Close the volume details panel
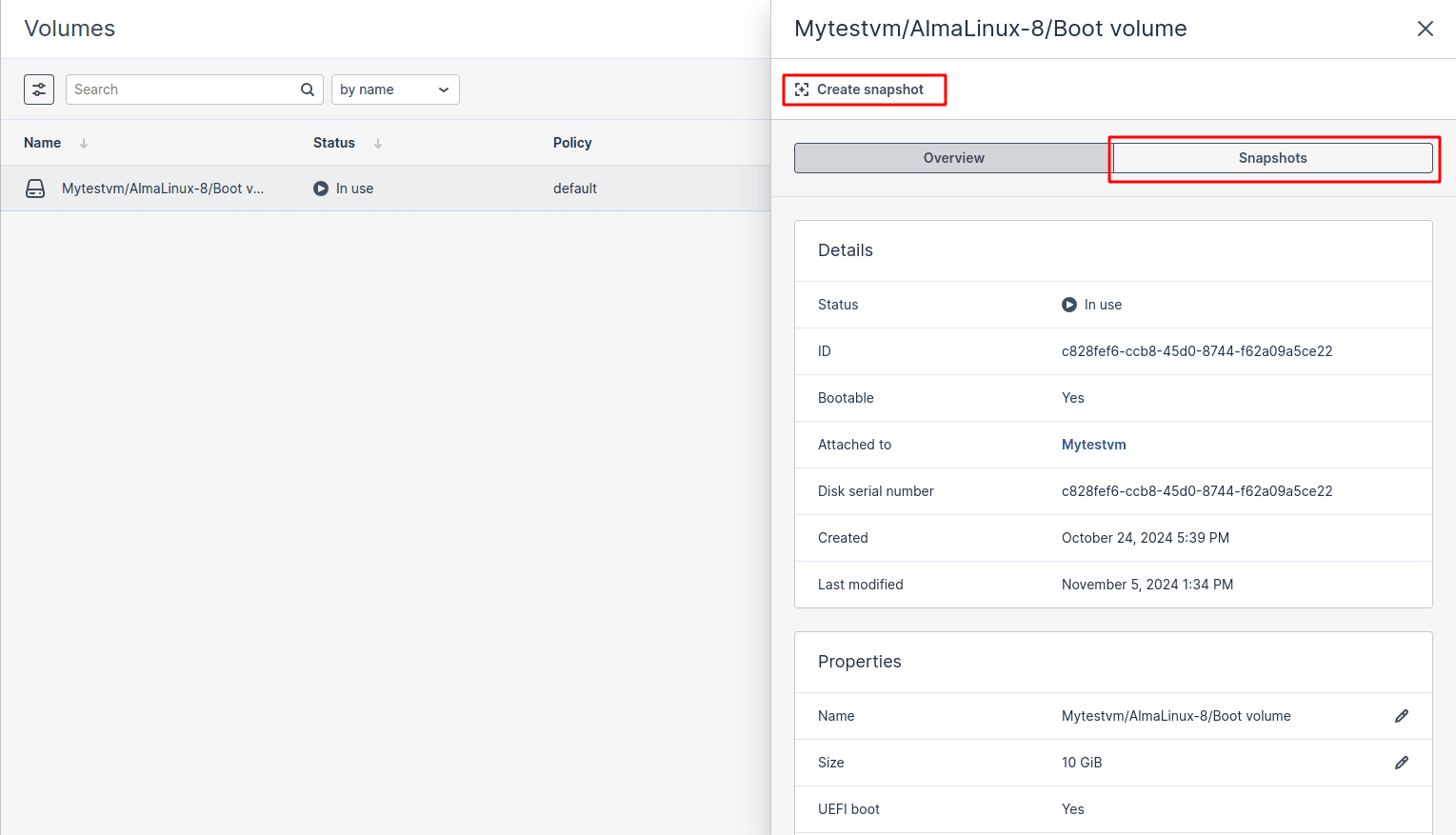The width and height of the screenshot is (1456, 835). click(1425, 29)
